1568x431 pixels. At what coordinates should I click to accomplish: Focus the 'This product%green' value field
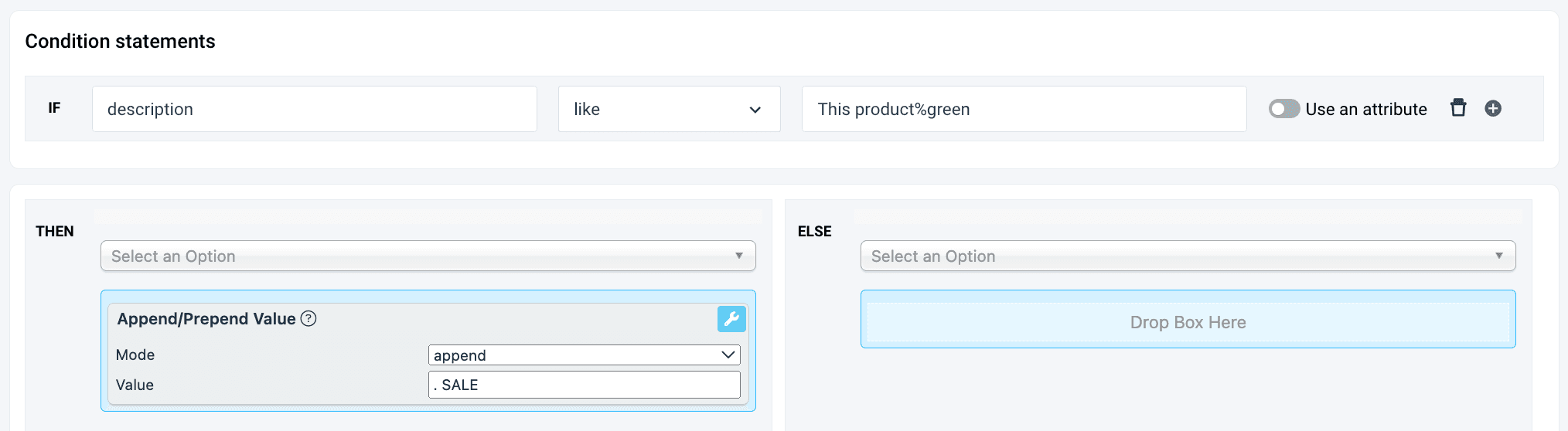(1024, 109)
